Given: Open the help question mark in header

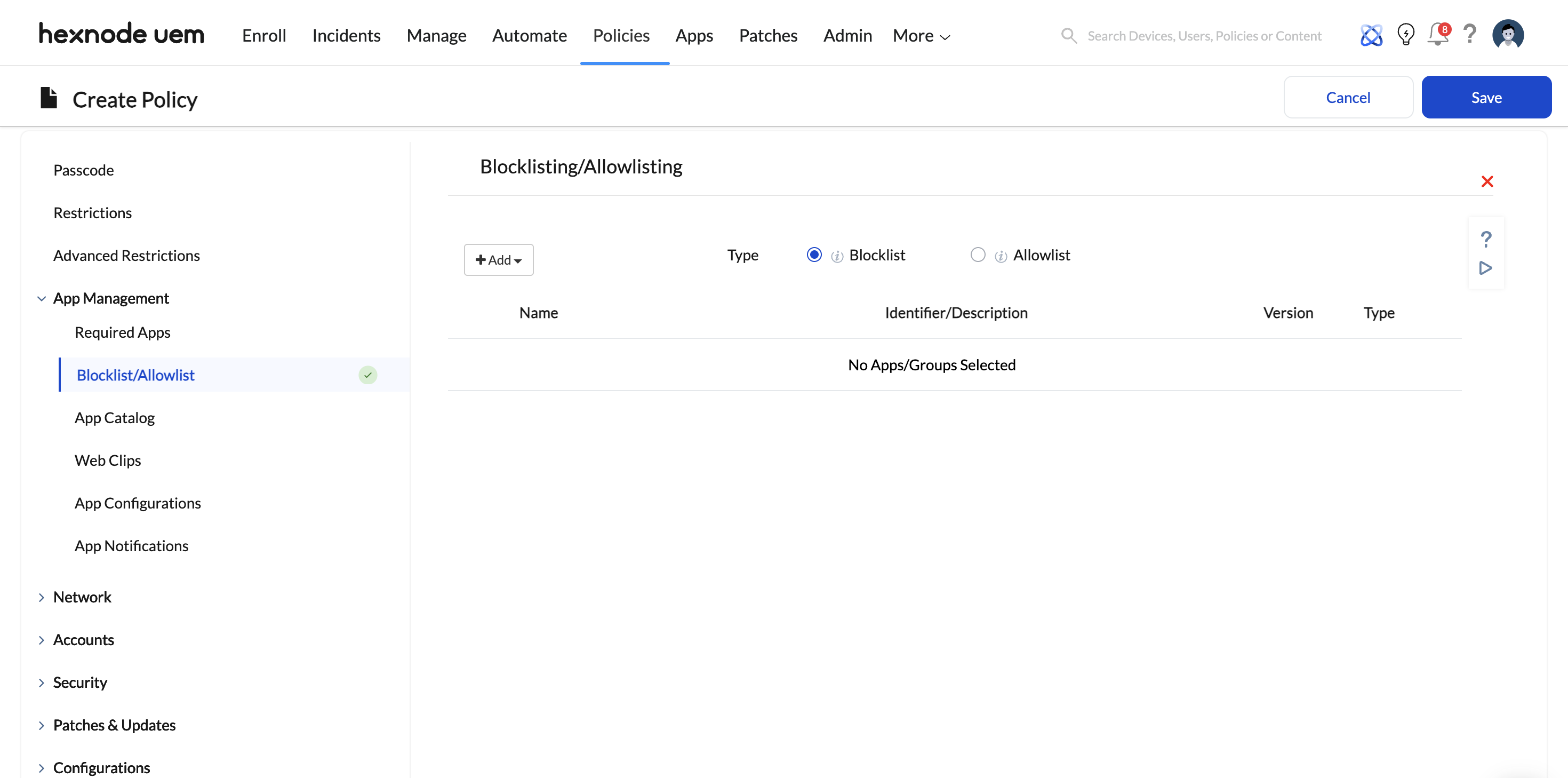Looking at the screenshot, I should pyautogui.click(x=1469, y=34).
